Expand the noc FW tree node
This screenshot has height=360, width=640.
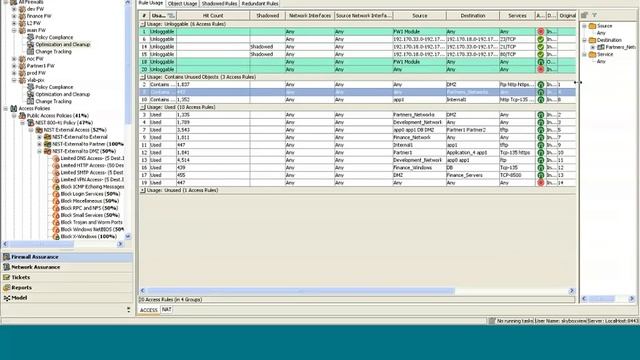coord(14,59)
